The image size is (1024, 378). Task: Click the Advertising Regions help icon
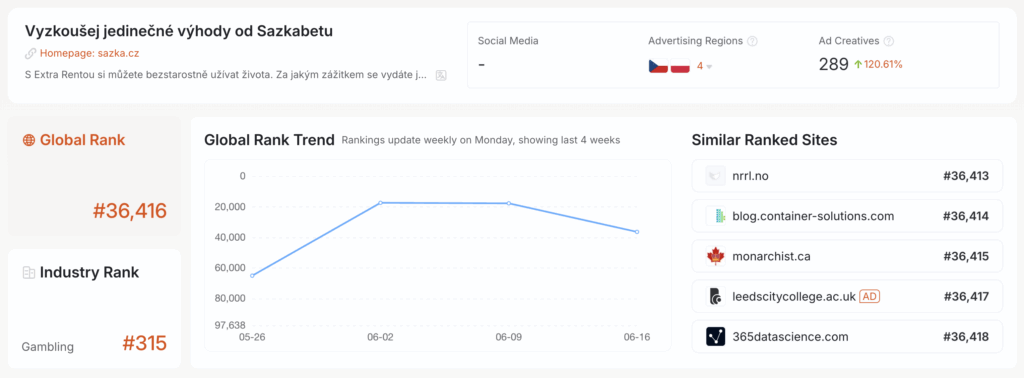tap(752, 41)
